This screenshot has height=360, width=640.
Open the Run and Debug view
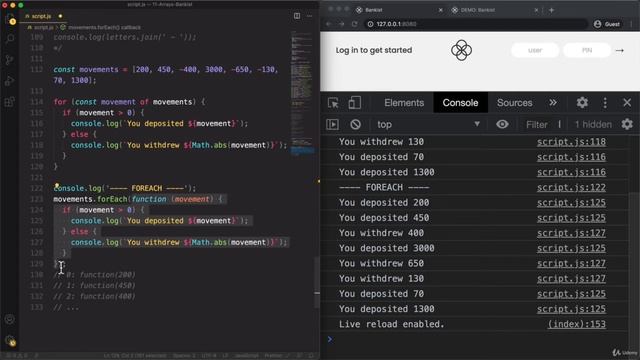10,81
